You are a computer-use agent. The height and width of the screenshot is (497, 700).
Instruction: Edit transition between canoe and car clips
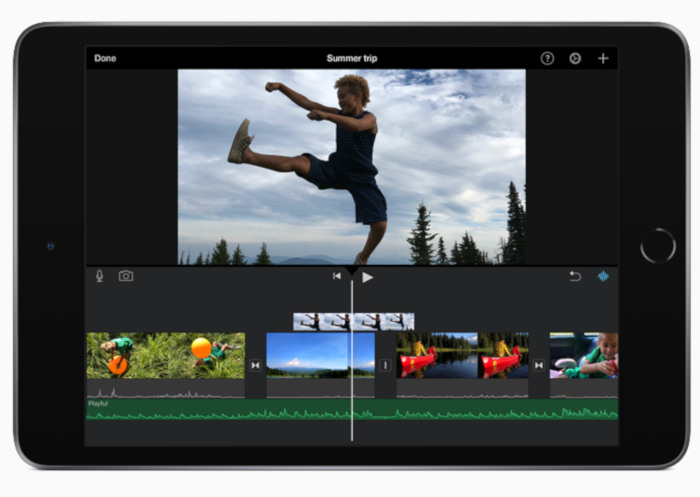point(539,365)
